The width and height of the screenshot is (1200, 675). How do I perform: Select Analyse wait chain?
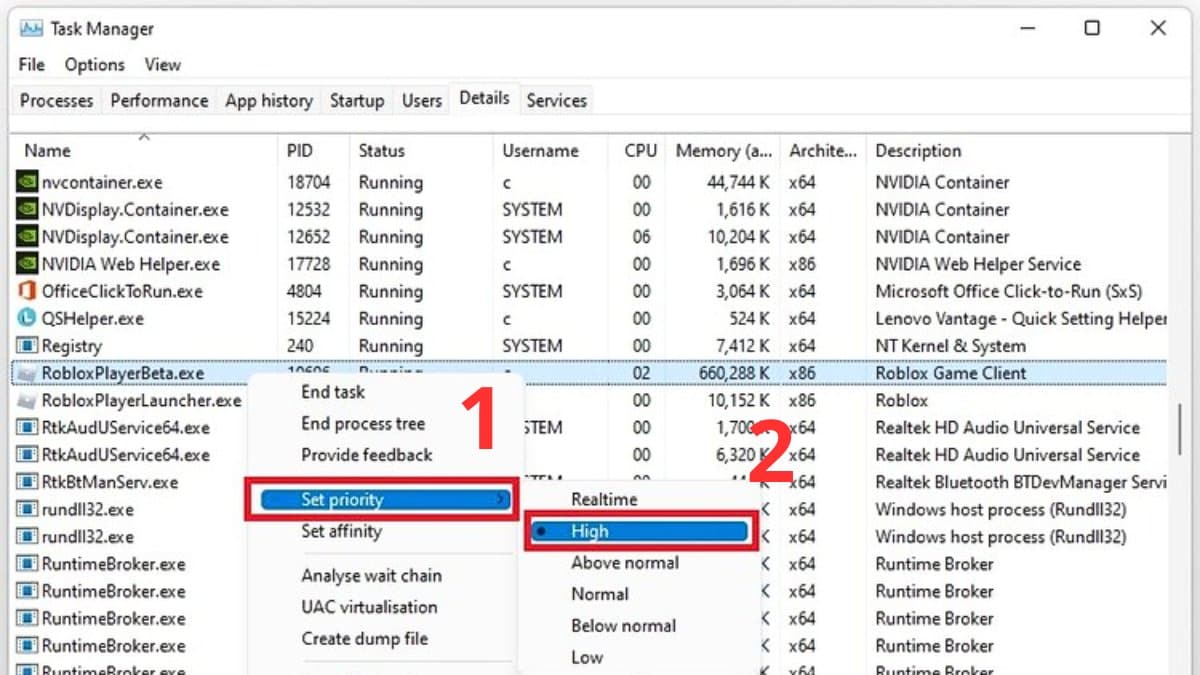[x=371, y=576]
